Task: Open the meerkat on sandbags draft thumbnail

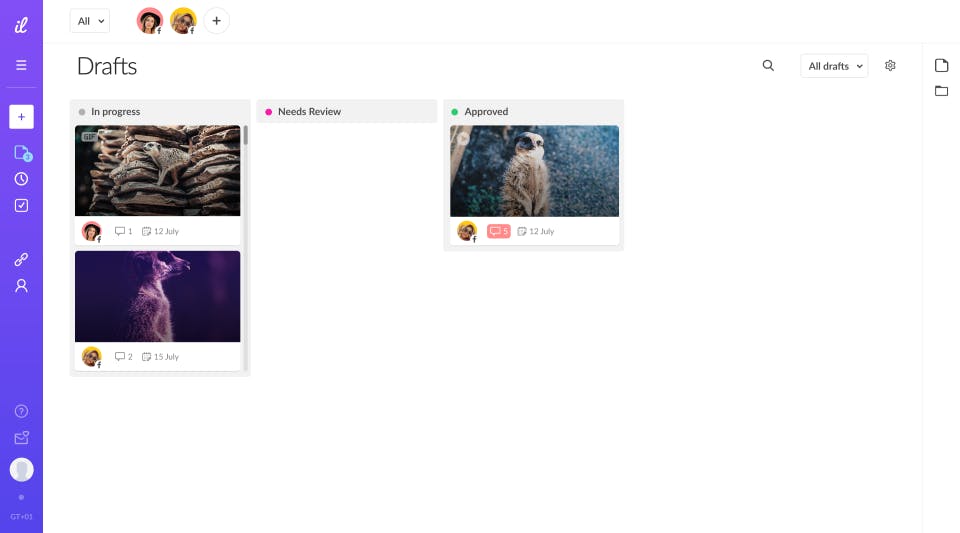Action: [157, 171]
